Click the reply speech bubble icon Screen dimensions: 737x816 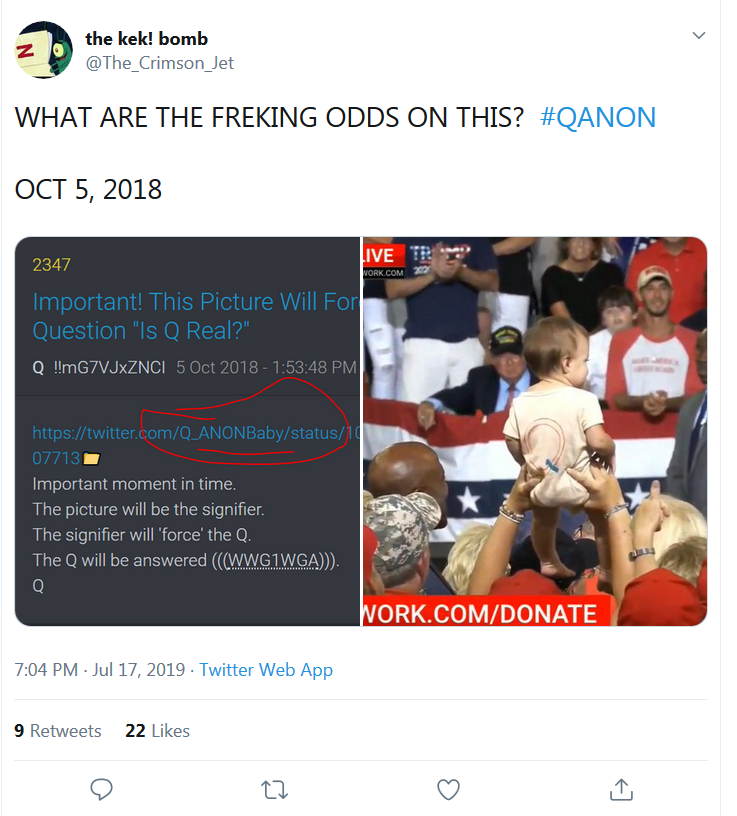tap(101, 790)
